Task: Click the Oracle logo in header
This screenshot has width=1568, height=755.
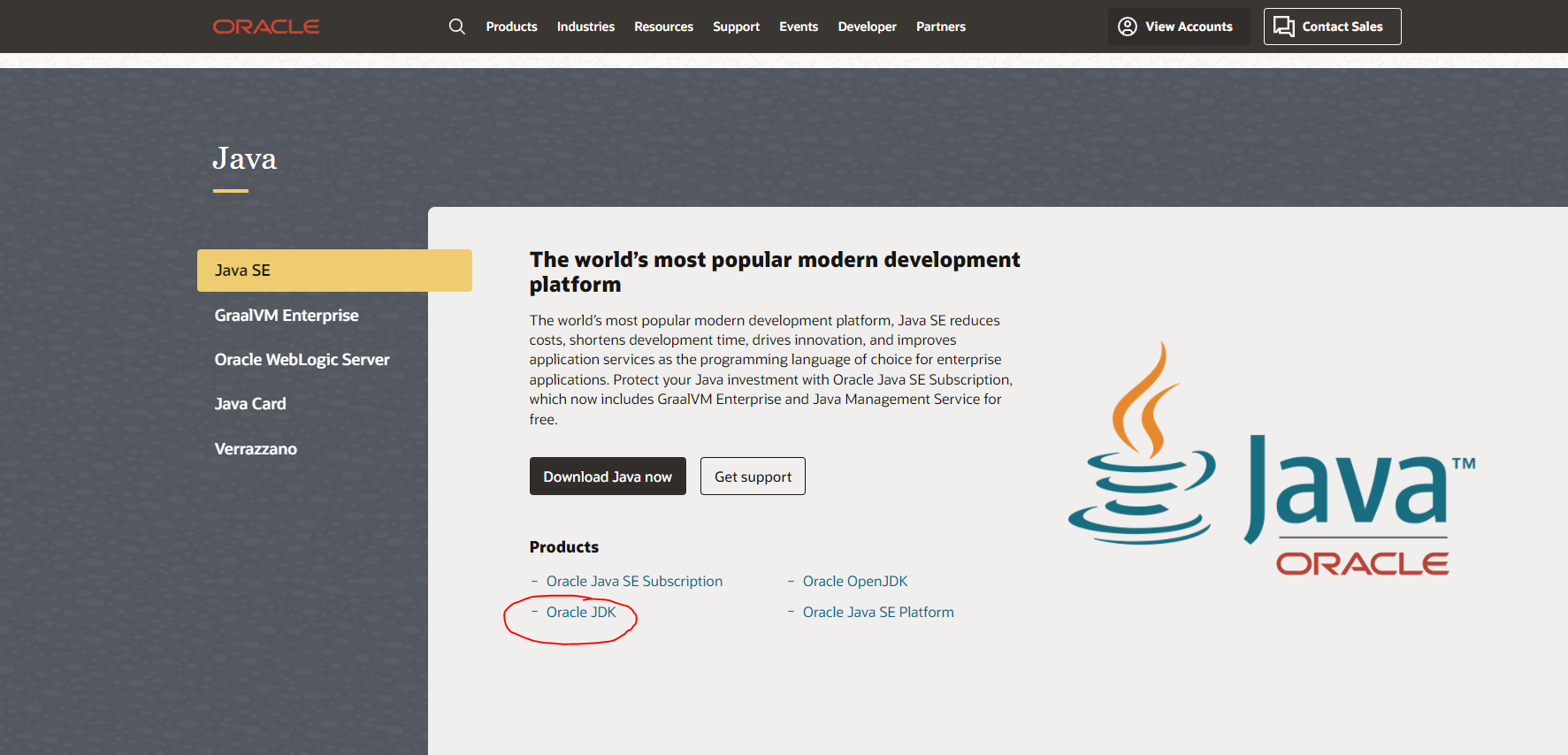Action: 266,27
